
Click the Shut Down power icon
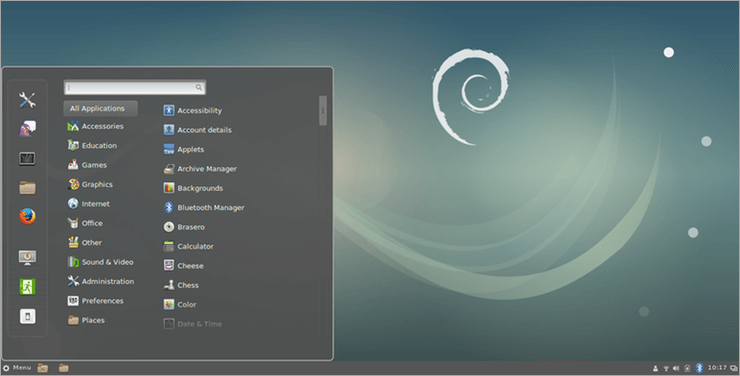click(27, 316)
